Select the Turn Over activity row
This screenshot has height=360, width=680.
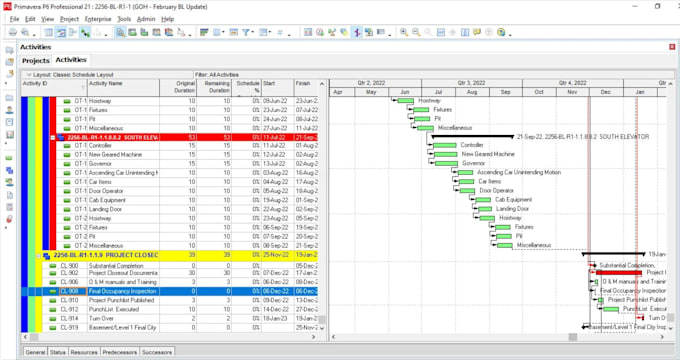(180, 318)
